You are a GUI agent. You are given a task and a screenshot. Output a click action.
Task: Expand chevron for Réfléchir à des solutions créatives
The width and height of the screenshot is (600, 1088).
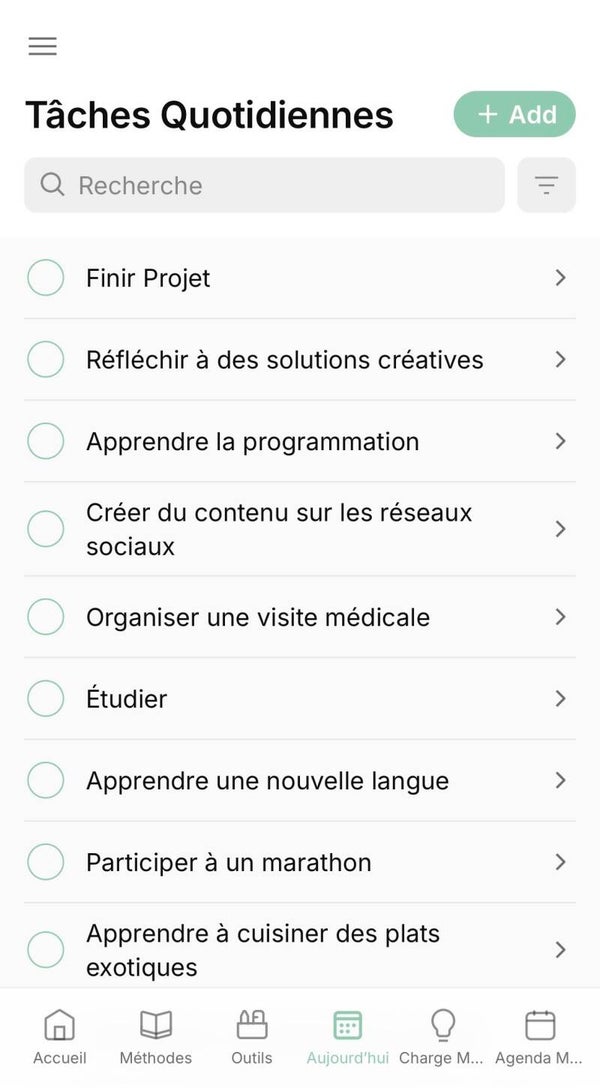tap(560, 359)
